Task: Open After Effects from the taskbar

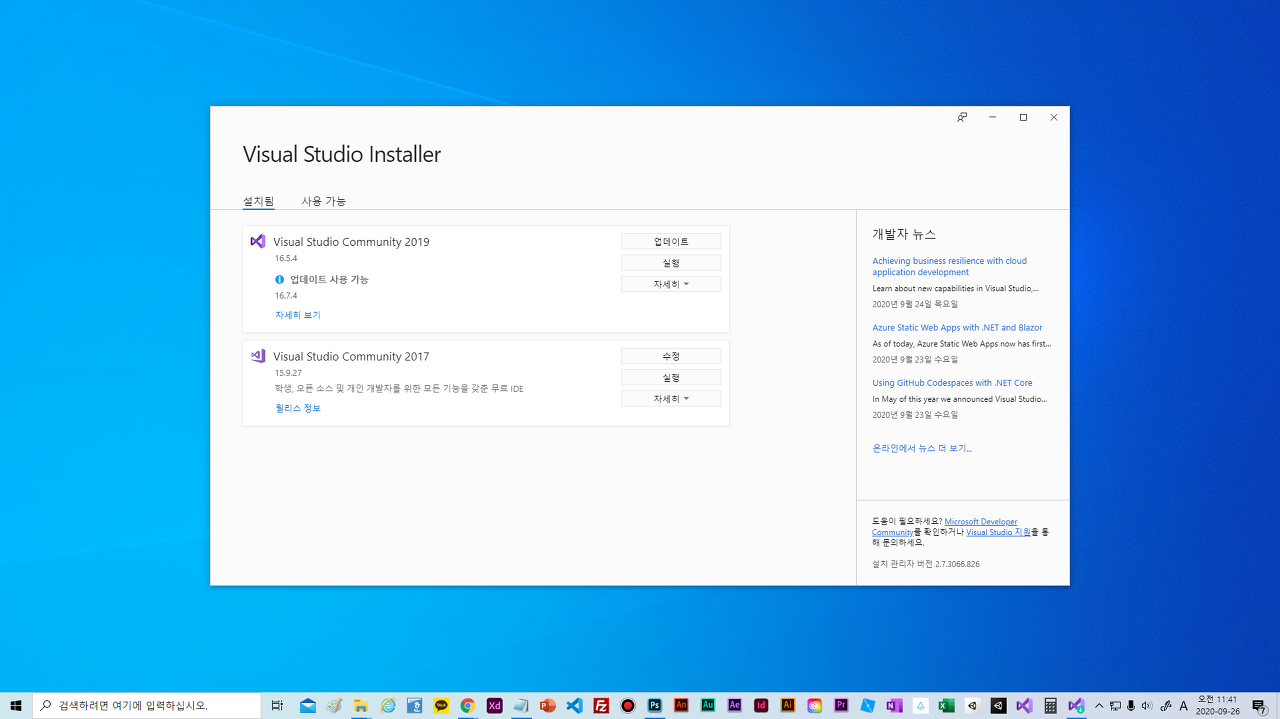Action: tap(734, 705)
